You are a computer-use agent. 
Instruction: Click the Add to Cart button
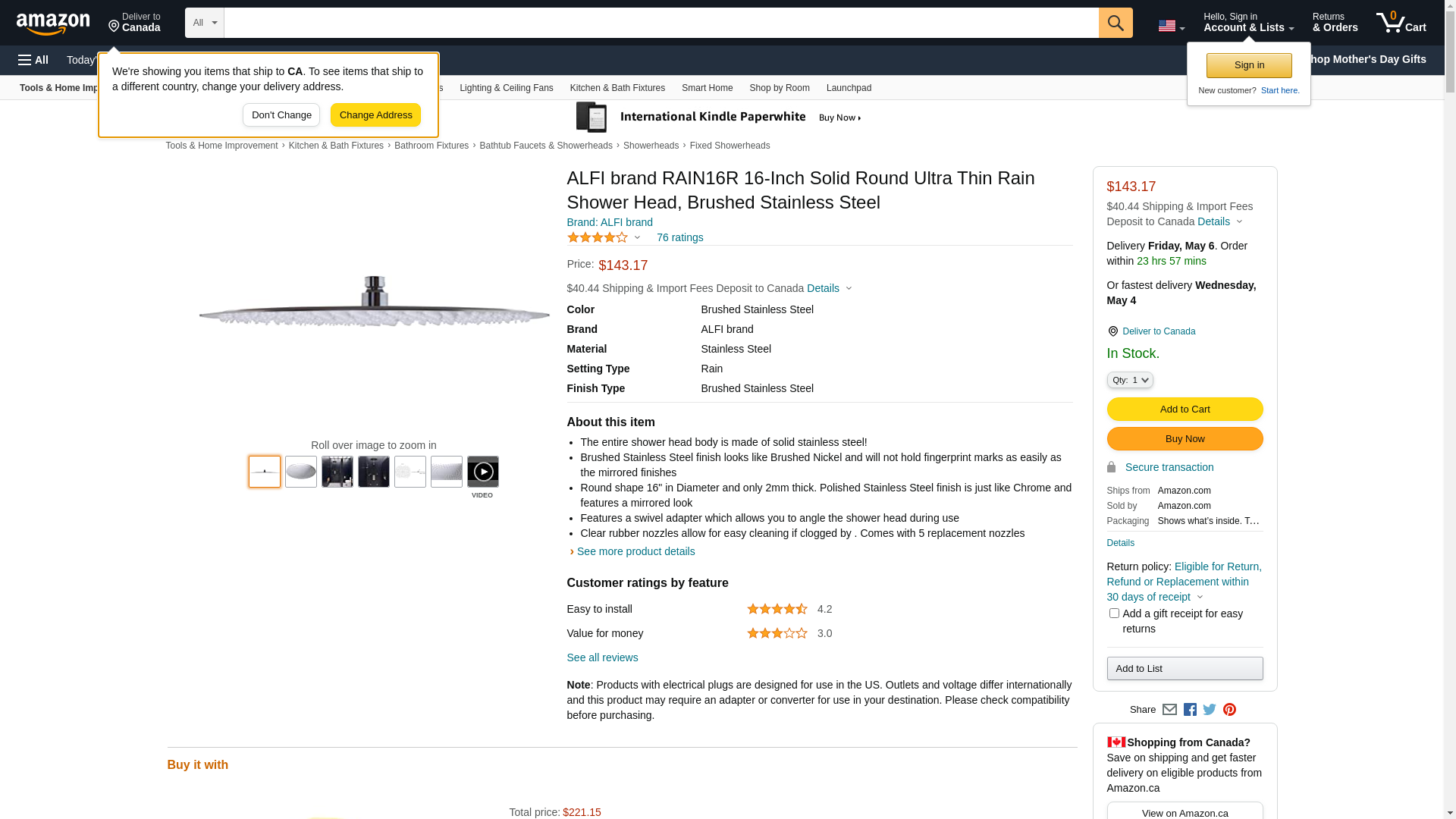pyautogui.click(x=1185, y=409)
